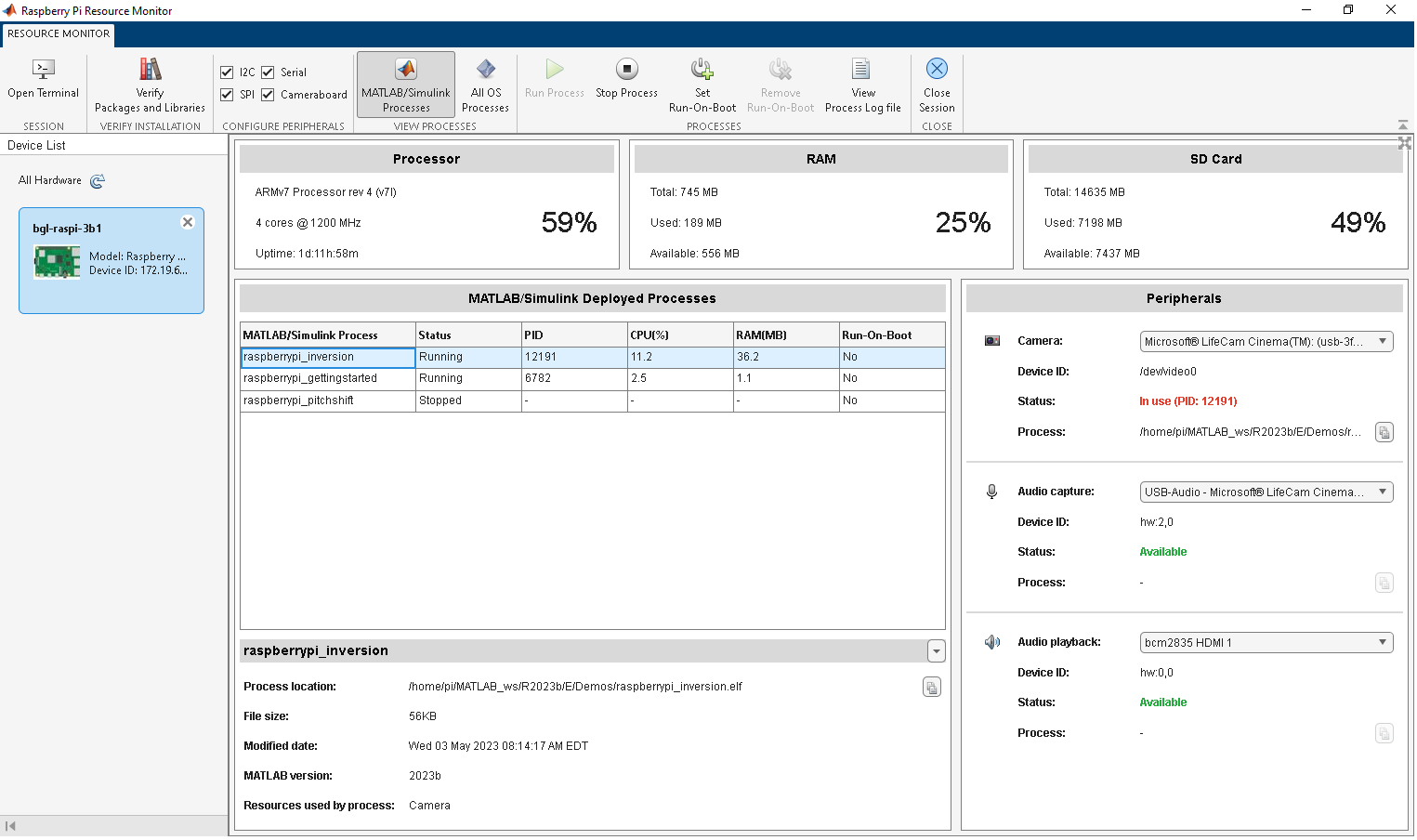1417x840 pixels.
Task: Stop the selected process
Action: [626, 71]
